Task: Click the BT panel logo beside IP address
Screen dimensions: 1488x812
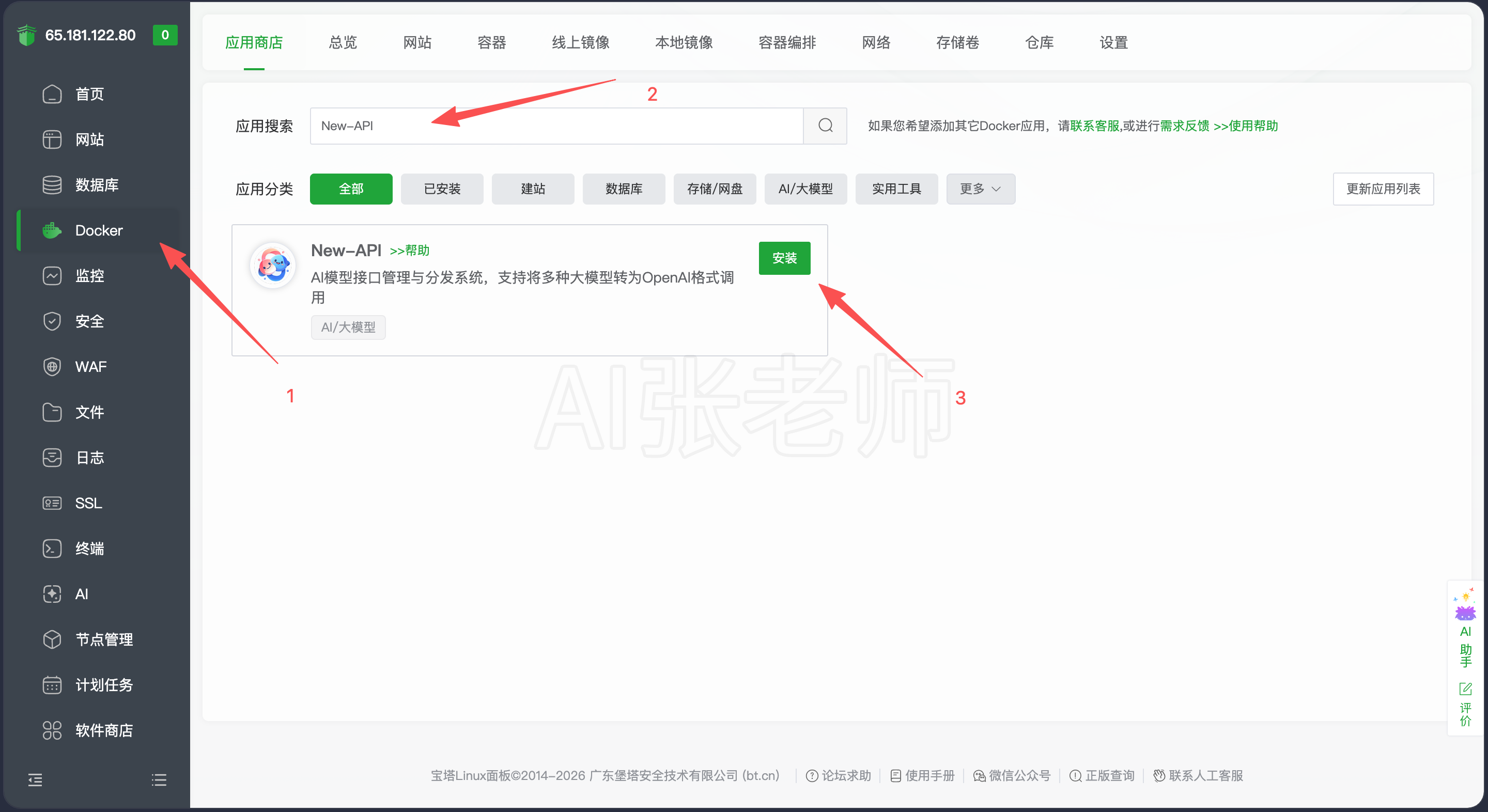Action: [x=26, y=35]
